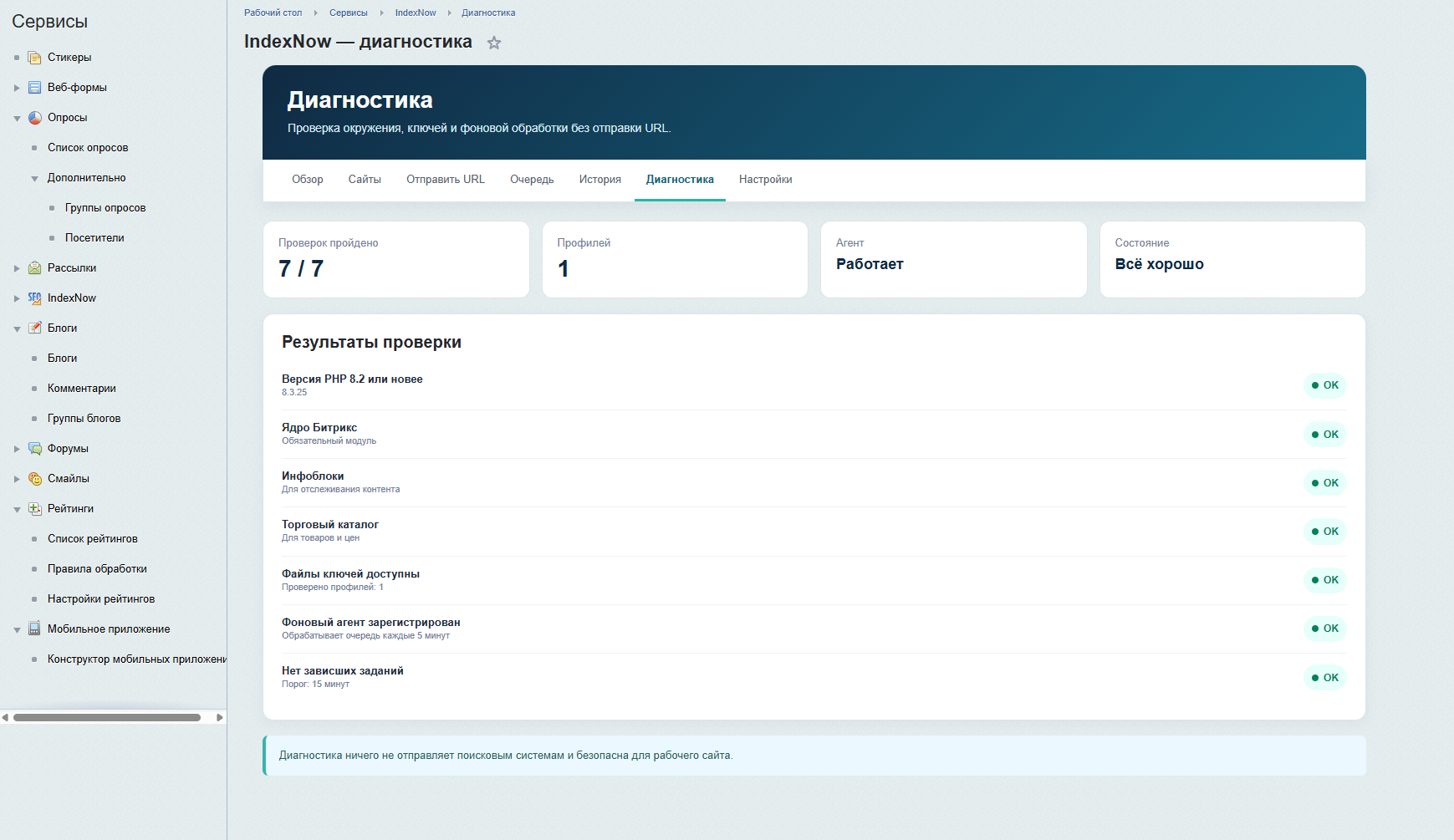Expand the IndexNow sidebar node
The image size is (1454, 840).
click(17, 298)
